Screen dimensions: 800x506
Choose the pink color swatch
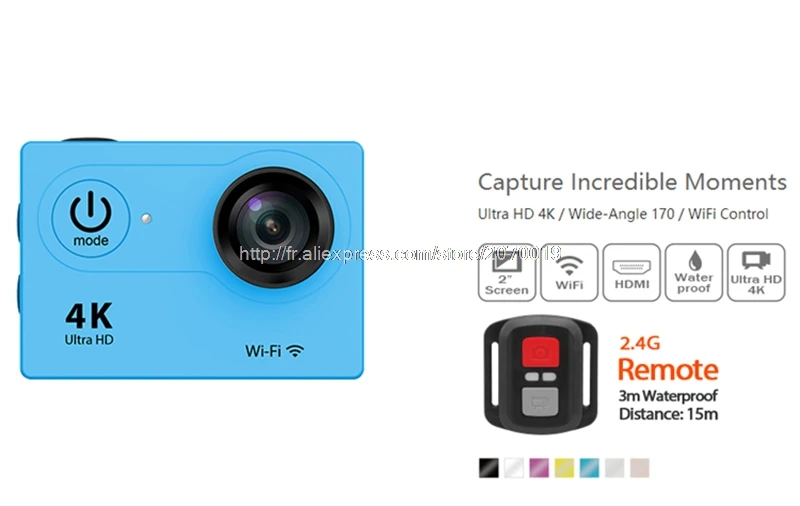[x=539, y=468]
